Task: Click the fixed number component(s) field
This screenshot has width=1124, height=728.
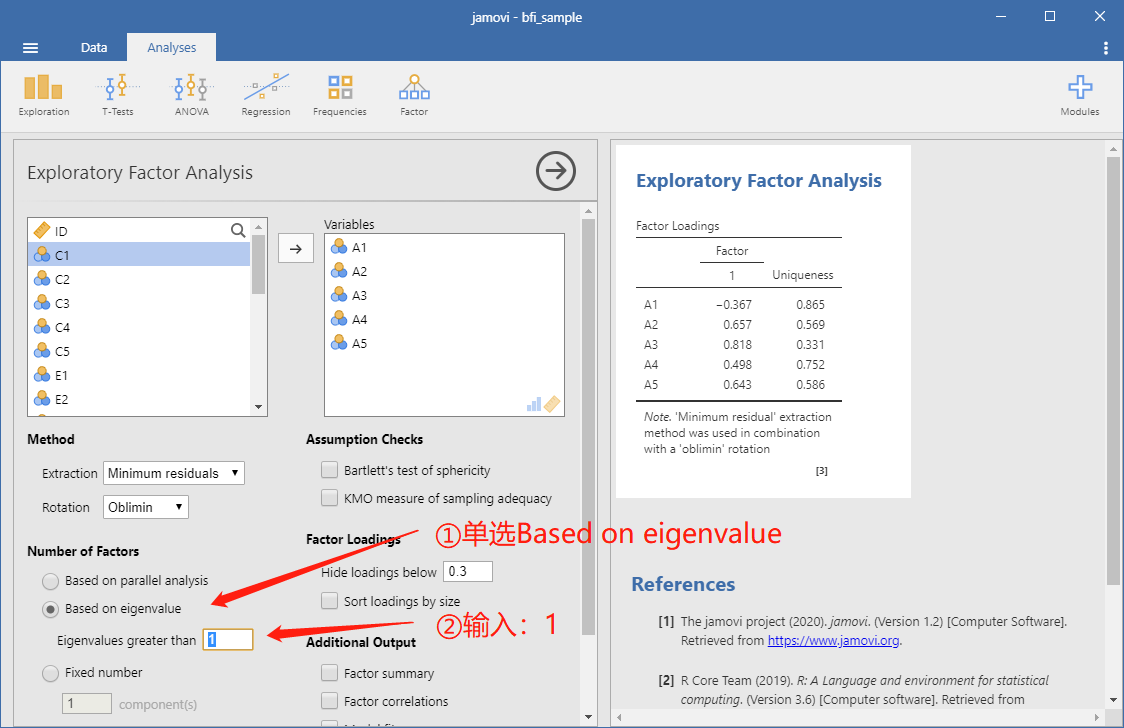Action: click(87, 704)
